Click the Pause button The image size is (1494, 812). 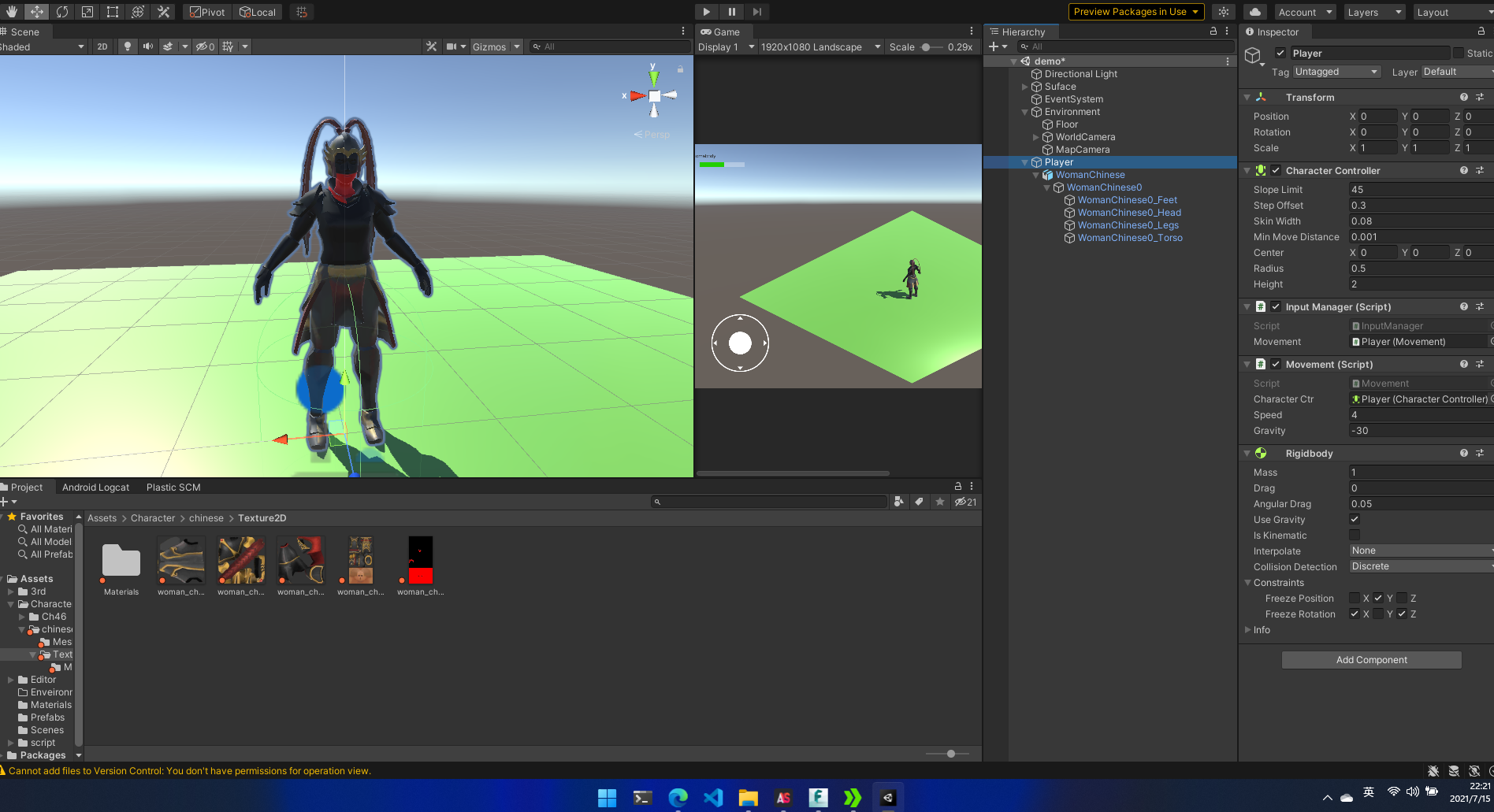(732, 12)
